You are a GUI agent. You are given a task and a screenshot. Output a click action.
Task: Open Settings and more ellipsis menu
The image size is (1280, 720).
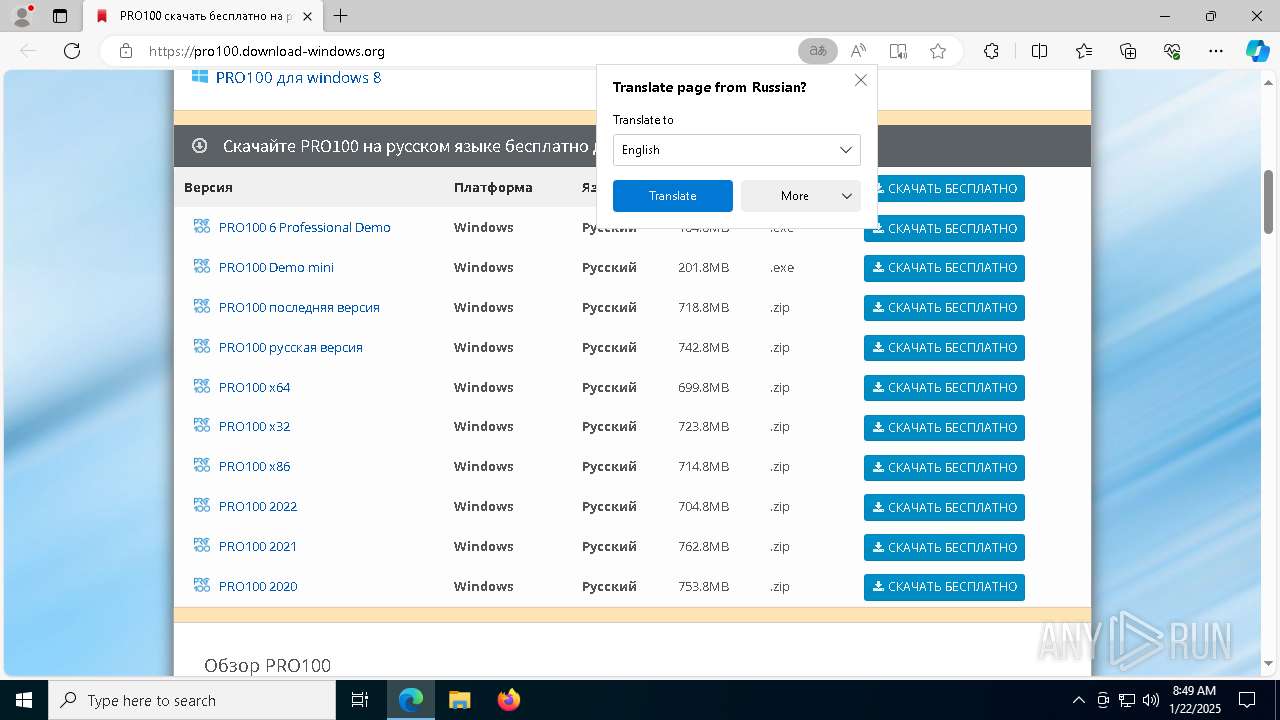tap(1216, 51)
